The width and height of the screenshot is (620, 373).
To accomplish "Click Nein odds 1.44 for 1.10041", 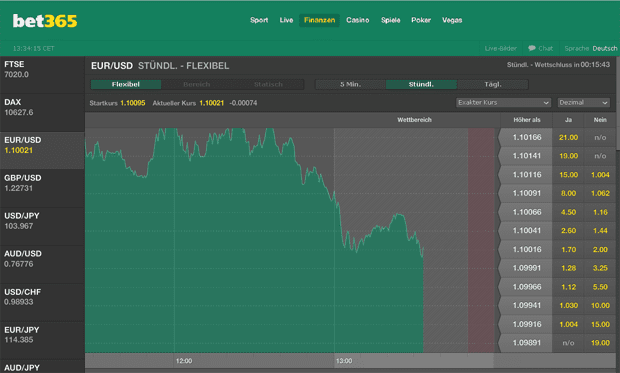I will tap(600, 231).
